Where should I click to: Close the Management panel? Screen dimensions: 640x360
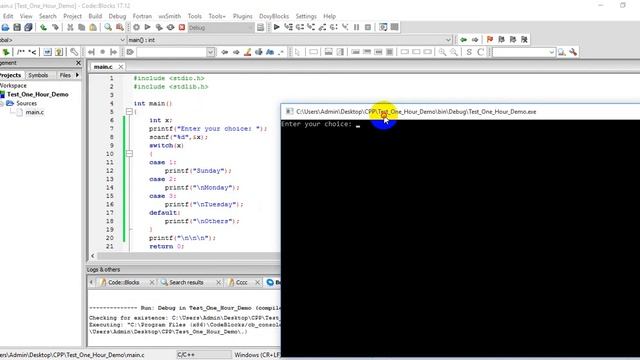pyautogui.click(x=78, y=63)
